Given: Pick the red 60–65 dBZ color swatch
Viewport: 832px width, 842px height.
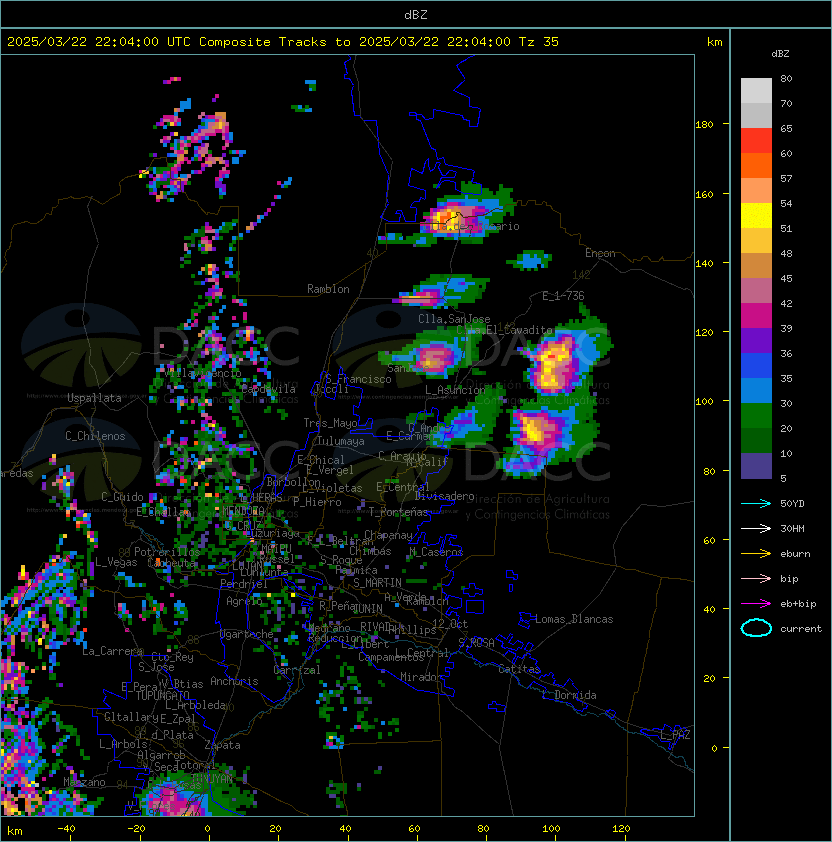Looking at the screenshot, I should point(756,141).
